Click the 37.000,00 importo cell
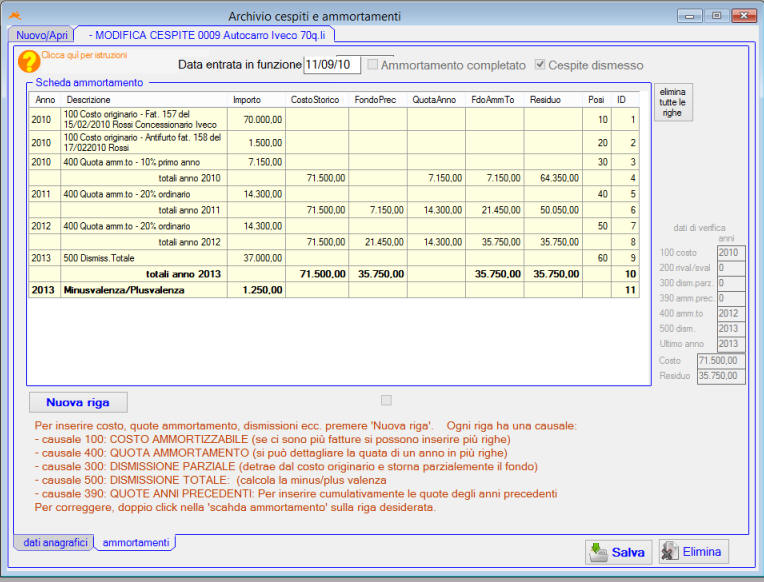The width and height of the screenshot is (764, 582). (x=256, y=258)
